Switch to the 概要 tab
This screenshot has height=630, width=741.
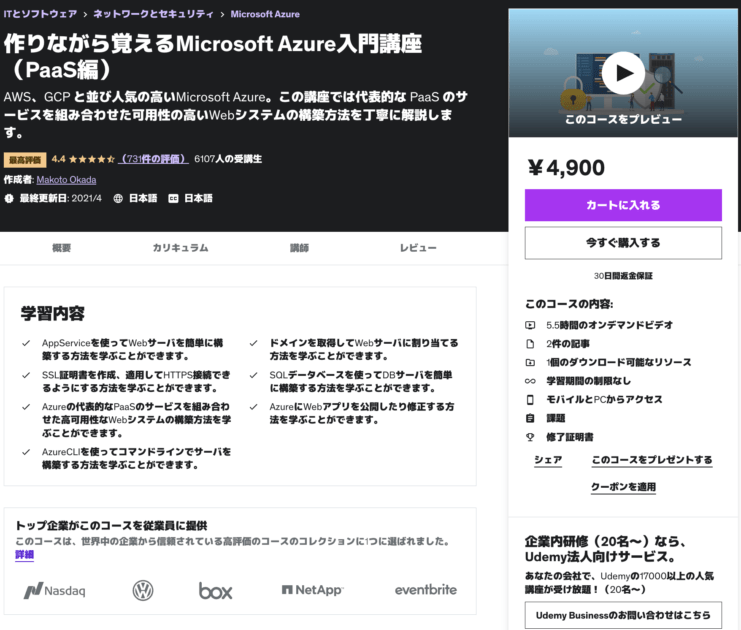61,248
